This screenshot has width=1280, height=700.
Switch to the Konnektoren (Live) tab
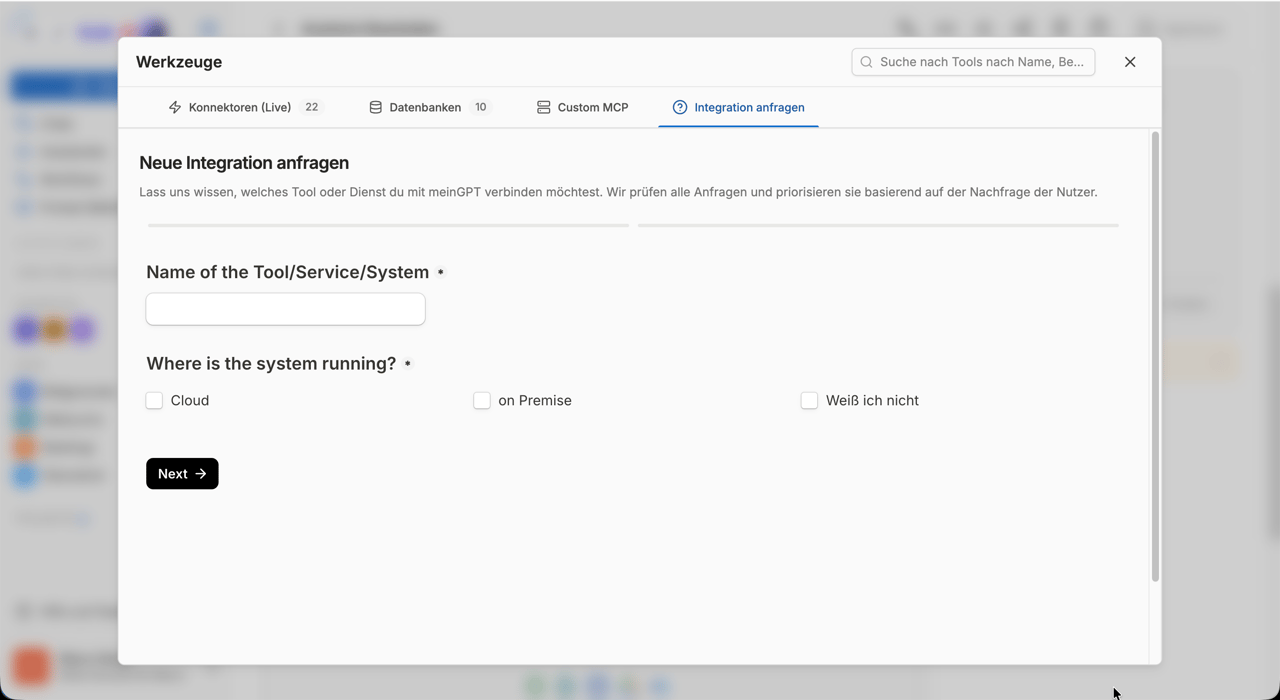pyautogui.click(x=246, y=107)
